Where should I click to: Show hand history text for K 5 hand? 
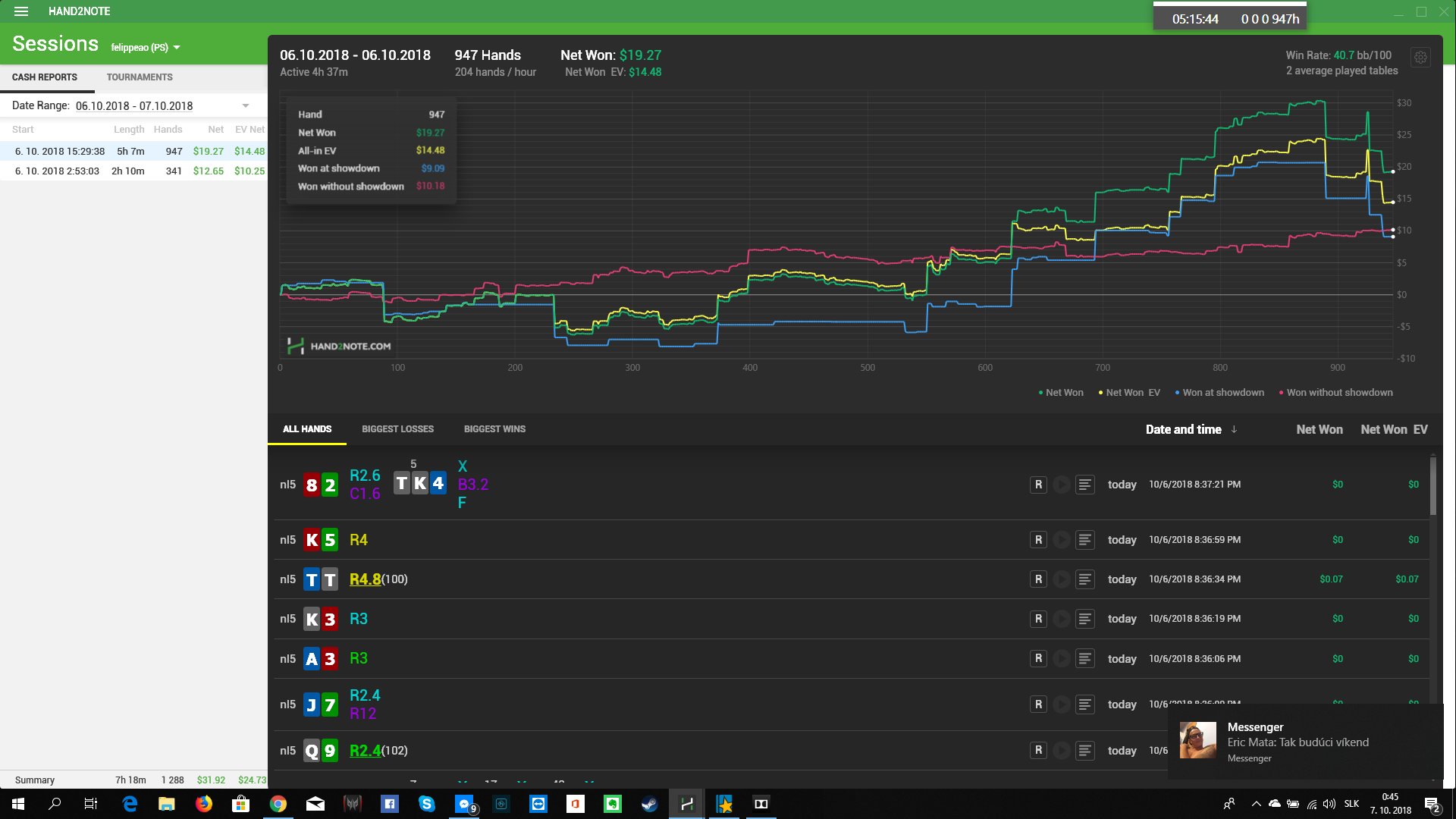point(1085,540)
